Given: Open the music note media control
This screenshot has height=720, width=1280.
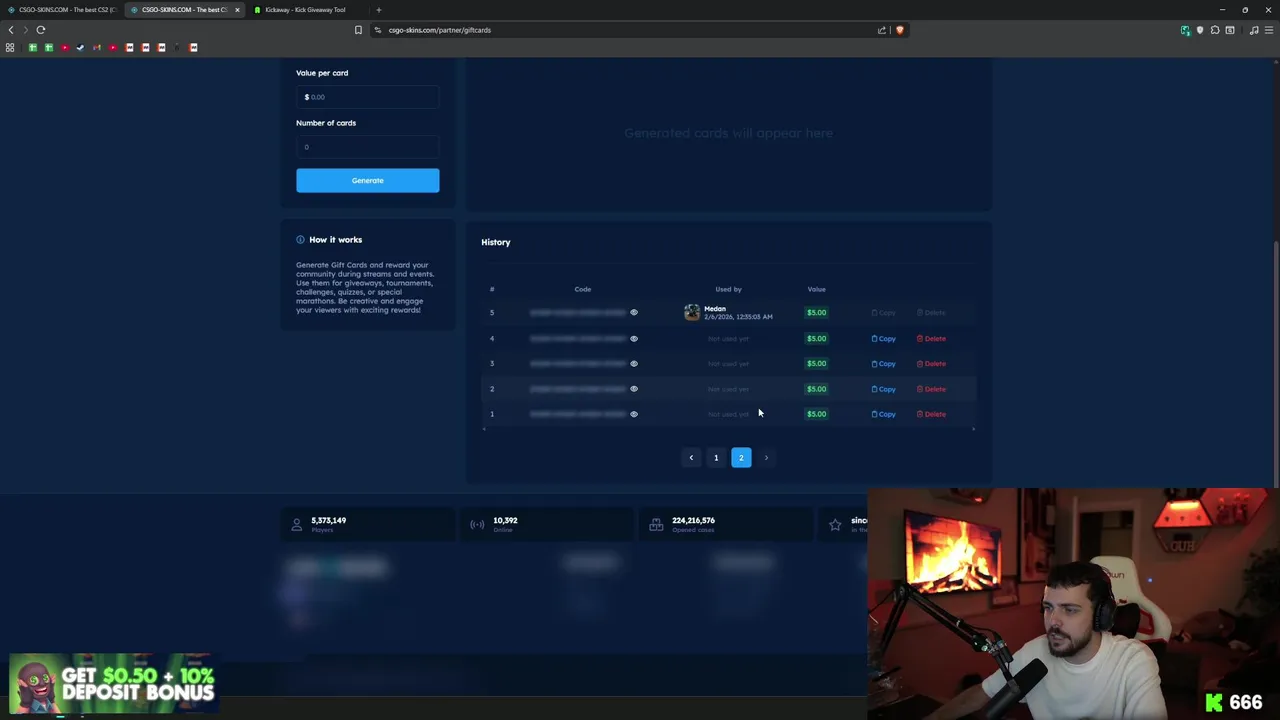Looking at the screenshot, I should point(1254,30).
